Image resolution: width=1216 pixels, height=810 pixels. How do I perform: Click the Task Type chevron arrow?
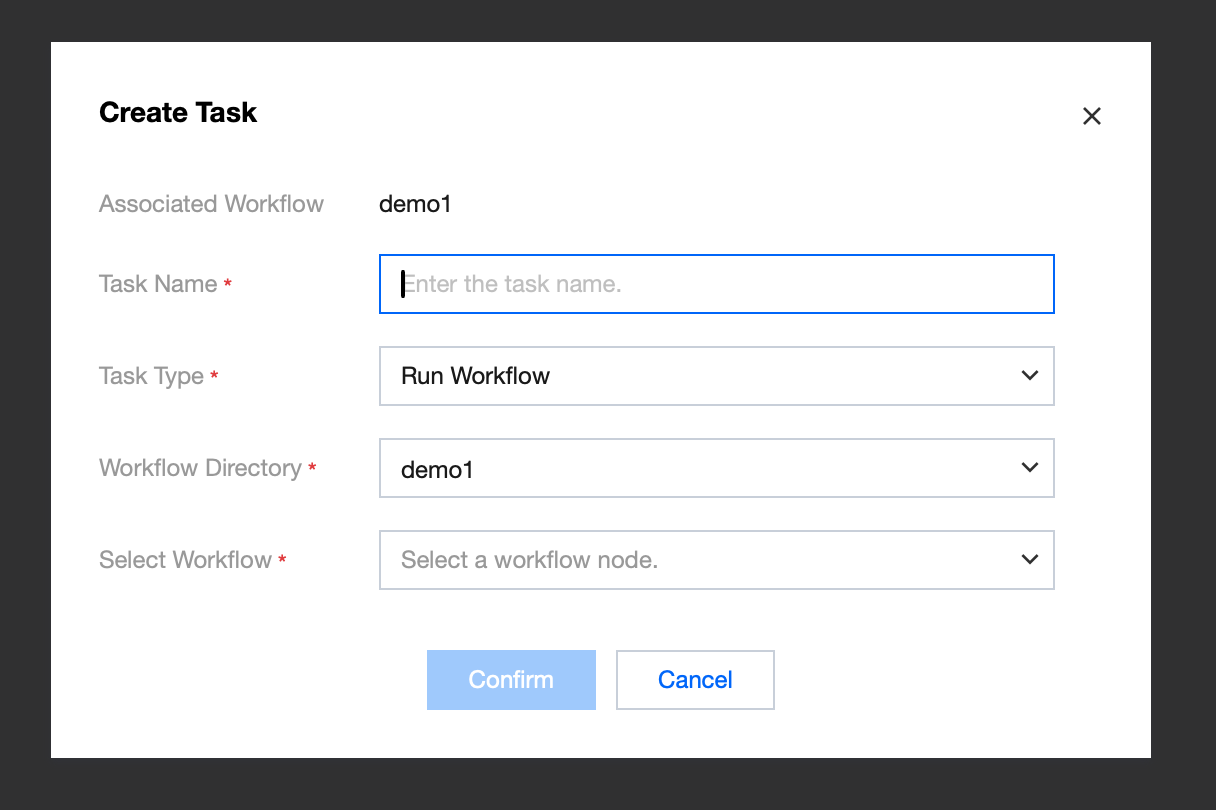click(1029, 376)
